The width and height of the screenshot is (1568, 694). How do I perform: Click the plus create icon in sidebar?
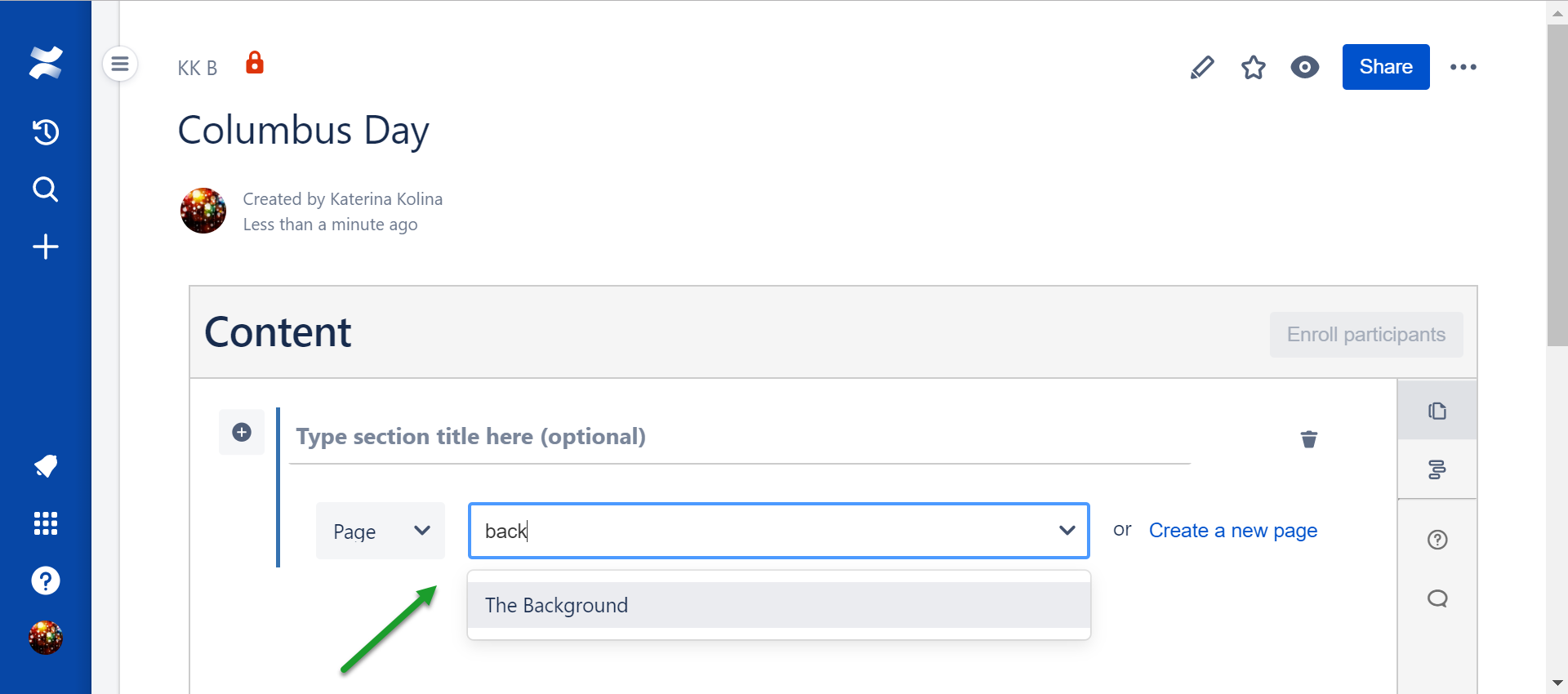tap(46, 247)
